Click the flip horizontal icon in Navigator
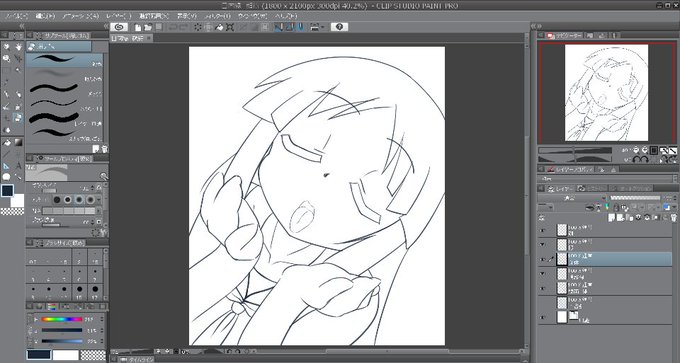The width and height of the screenshot is (680, 363). pos(664,160)
